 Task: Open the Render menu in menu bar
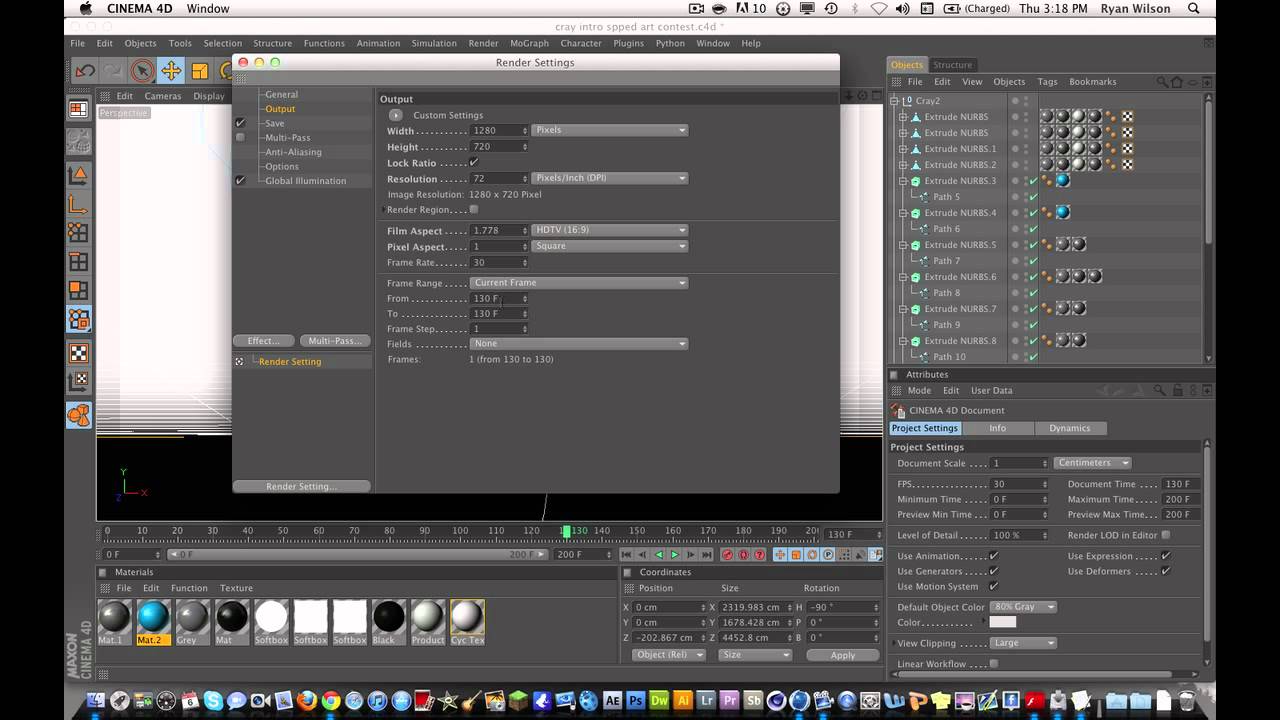click(483, 43)
